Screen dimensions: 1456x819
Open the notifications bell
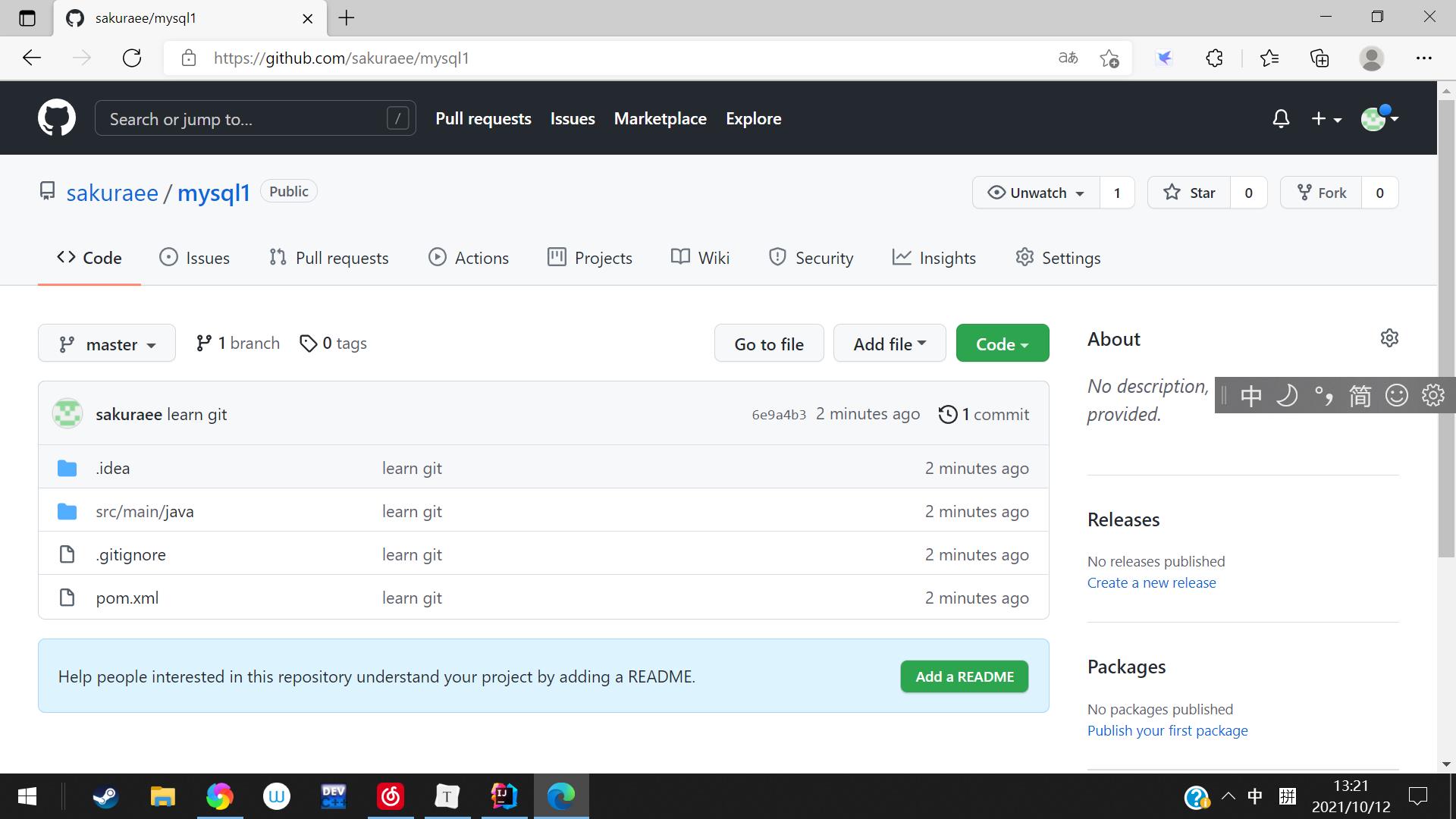[x=1281, y=119]
